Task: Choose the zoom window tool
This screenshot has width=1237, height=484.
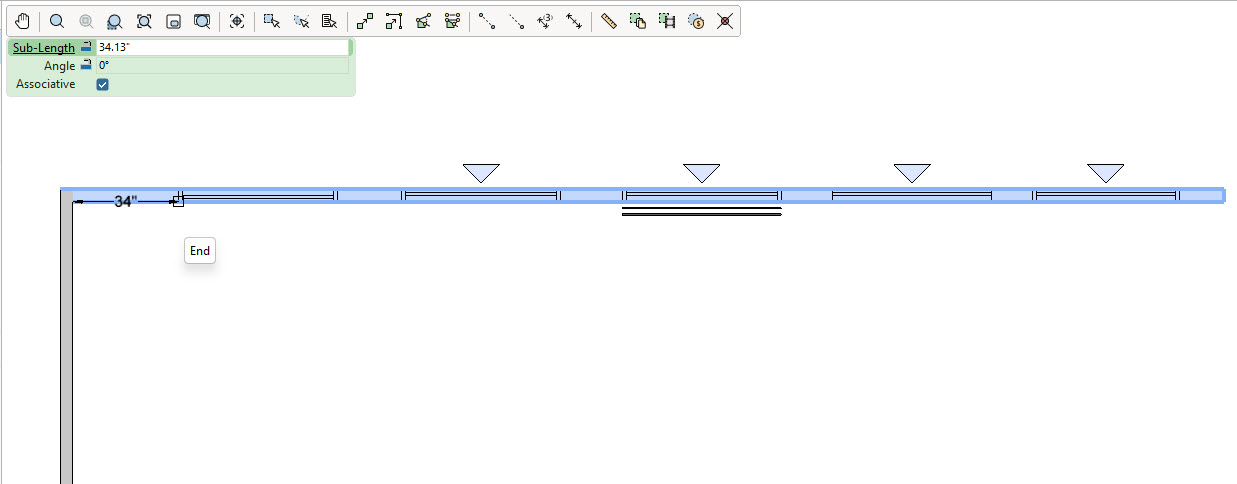Action: pos(115,21)
